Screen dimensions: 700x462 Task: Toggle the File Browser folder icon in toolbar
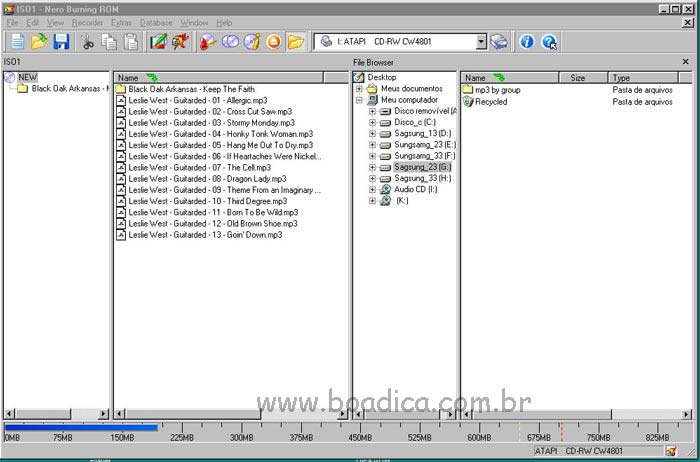pos(296,42)
